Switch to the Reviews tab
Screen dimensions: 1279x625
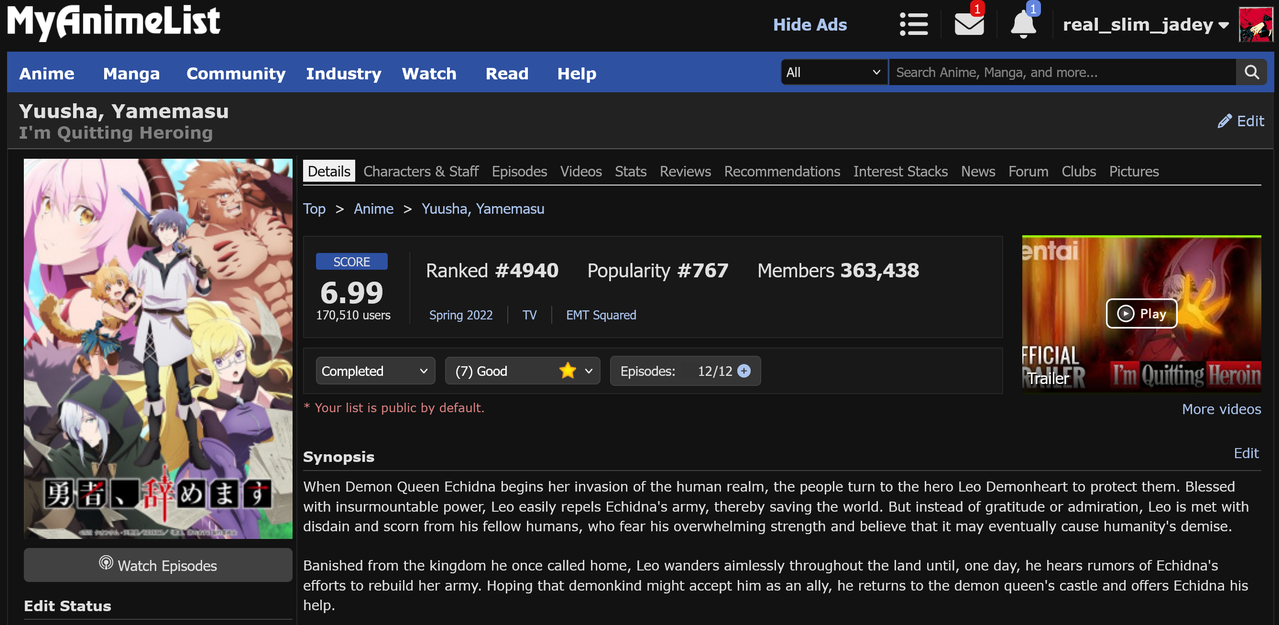685,171
